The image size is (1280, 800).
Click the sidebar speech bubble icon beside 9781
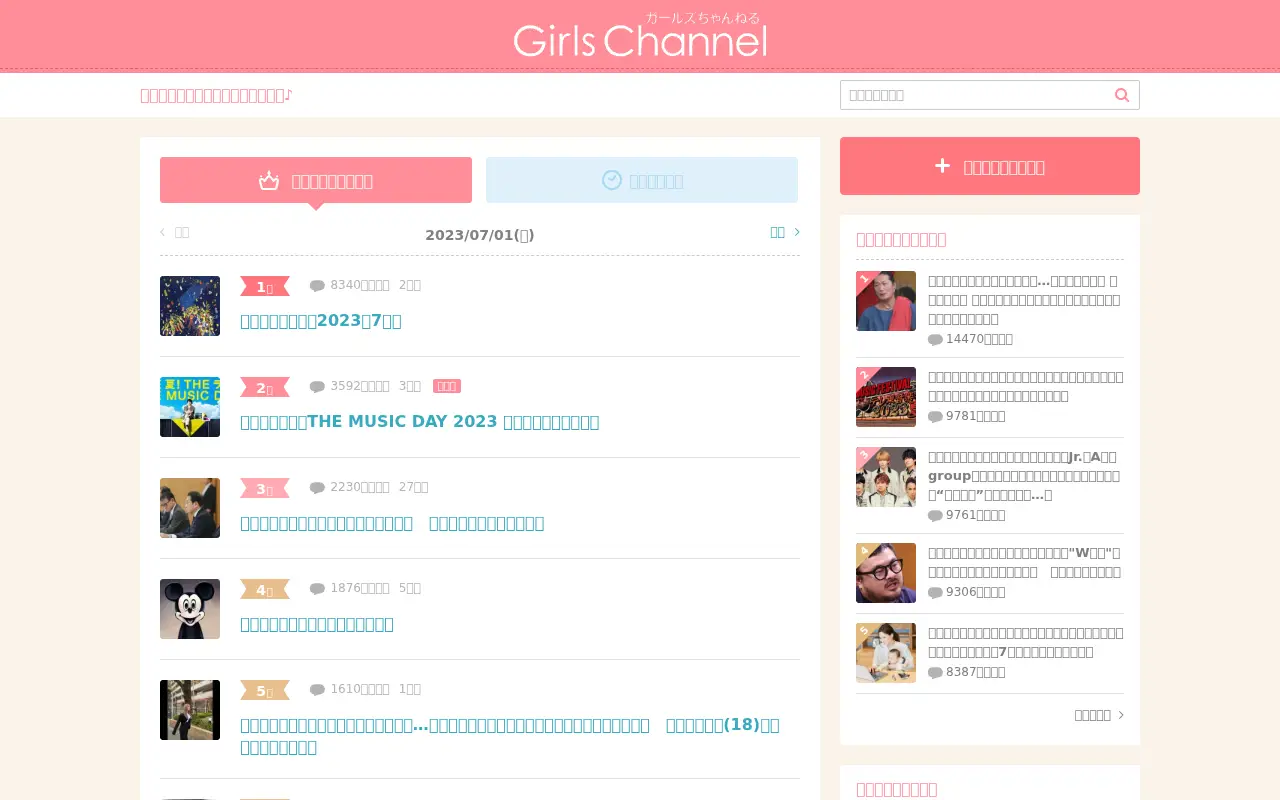(x=935, y=417)
